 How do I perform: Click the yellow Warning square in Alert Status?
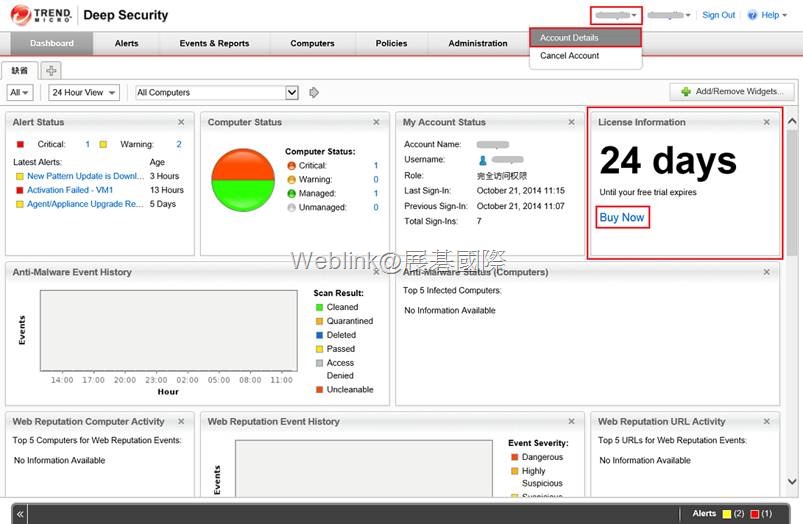coord(103,144)
